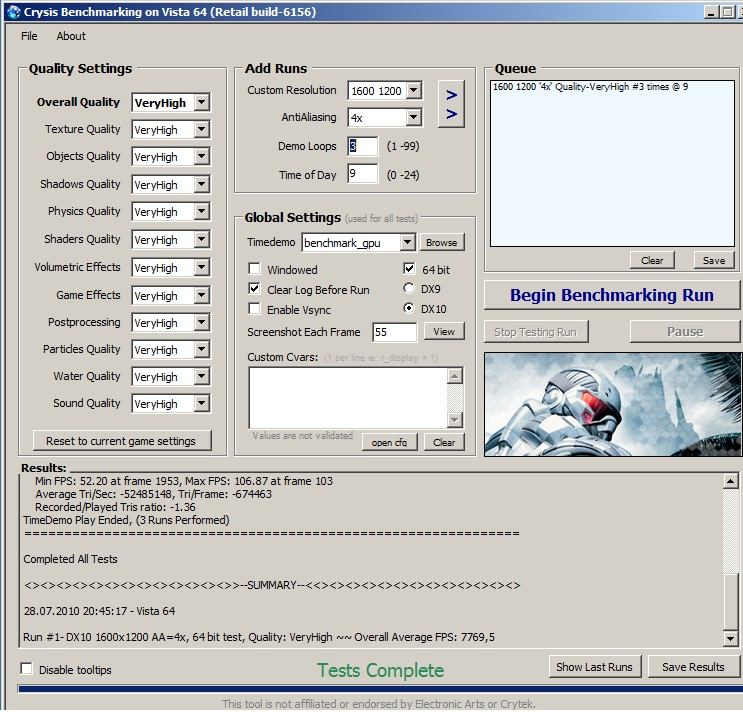Click the Browse timedemo button
743x712 pixels.
click(x=442, y=242)
